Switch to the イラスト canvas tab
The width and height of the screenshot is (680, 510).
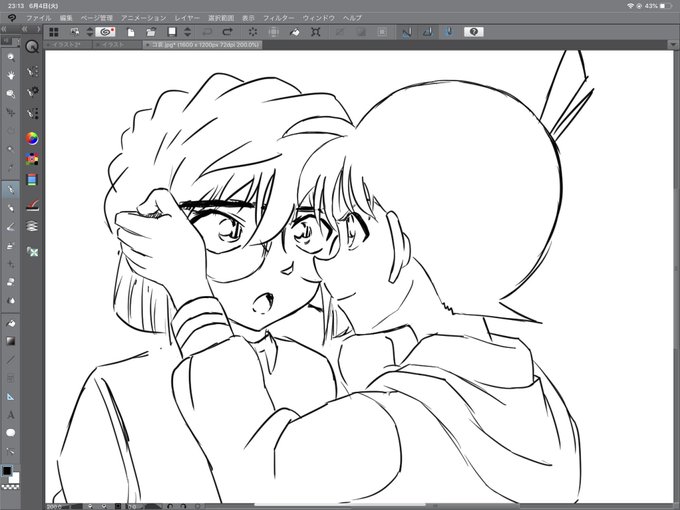point(117,45)
